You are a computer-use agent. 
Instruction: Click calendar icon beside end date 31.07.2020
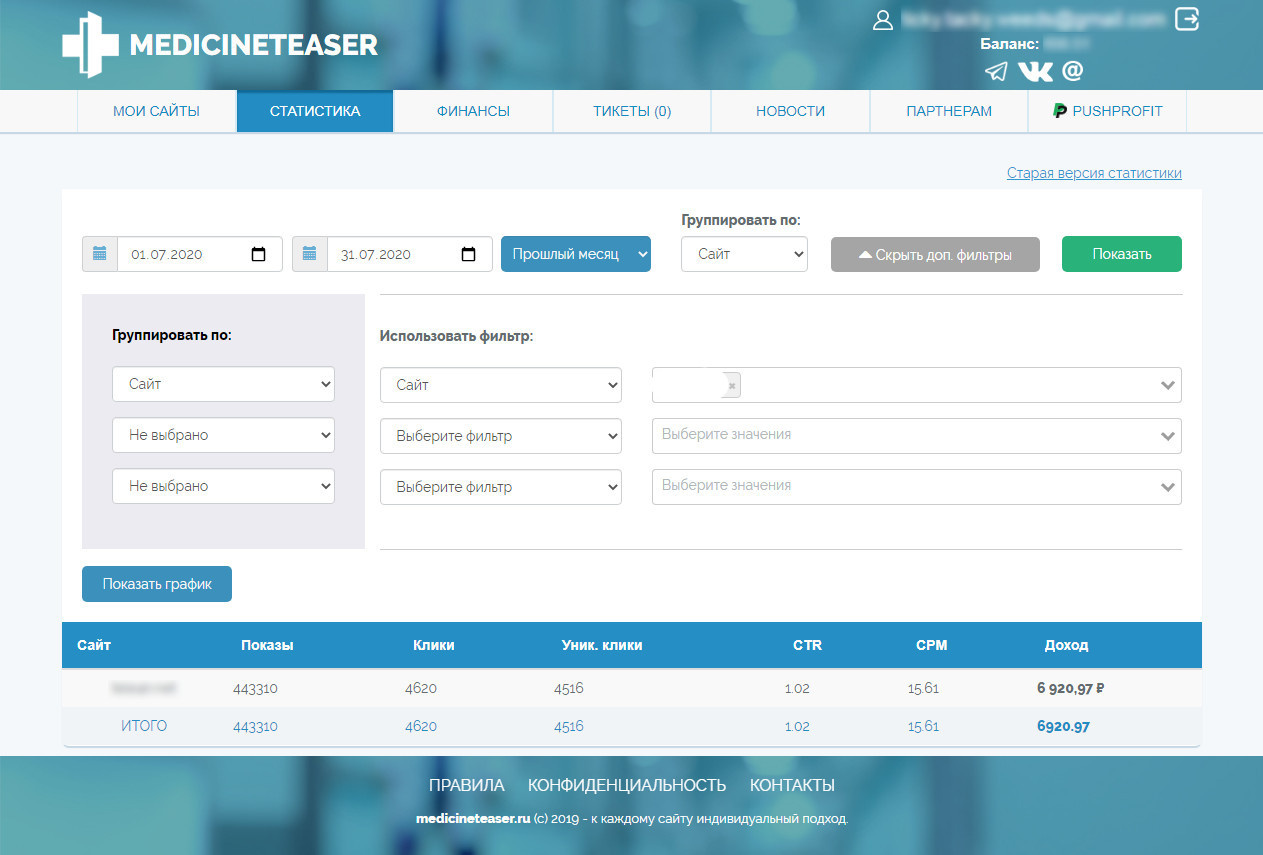pyautogui.click(x=310, y=254)
